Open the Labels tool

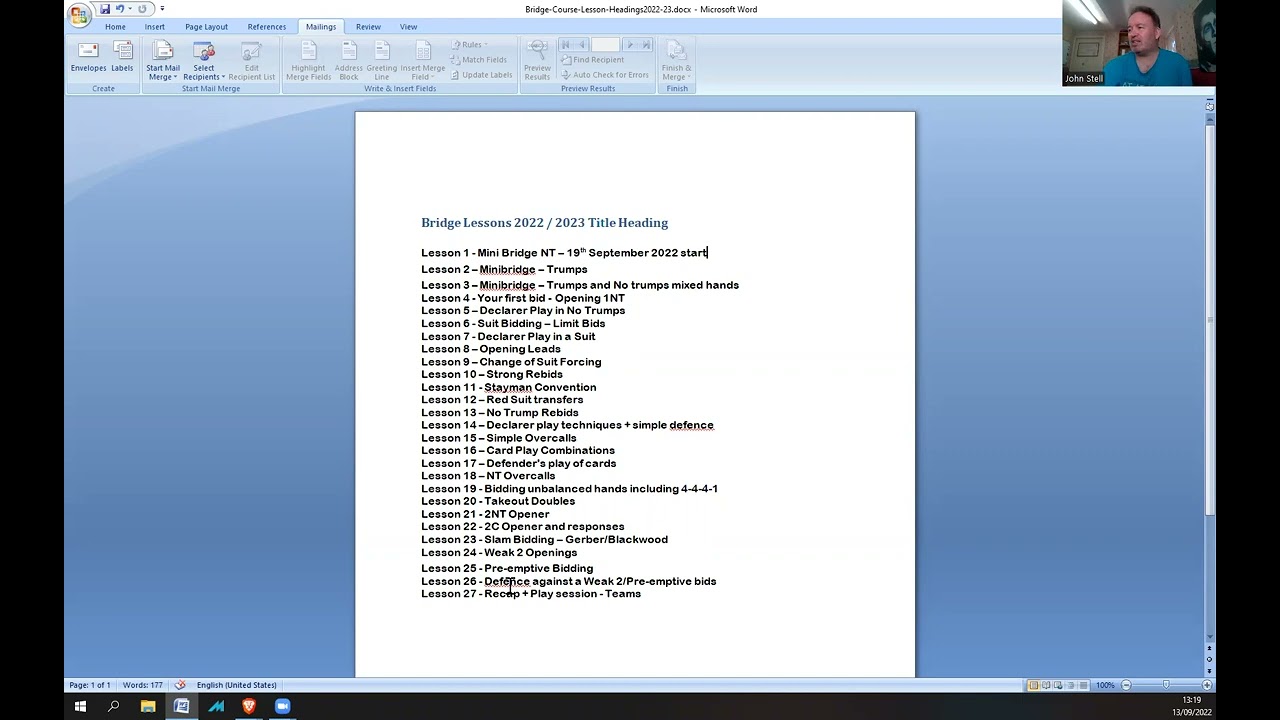(x=122, y=57)
